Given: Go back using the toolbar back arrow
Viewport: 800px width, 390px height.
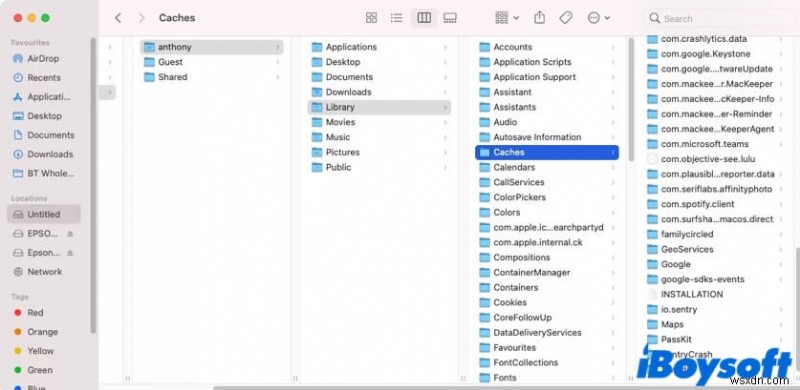Looking at the screenshot, I should pos(118,18).
